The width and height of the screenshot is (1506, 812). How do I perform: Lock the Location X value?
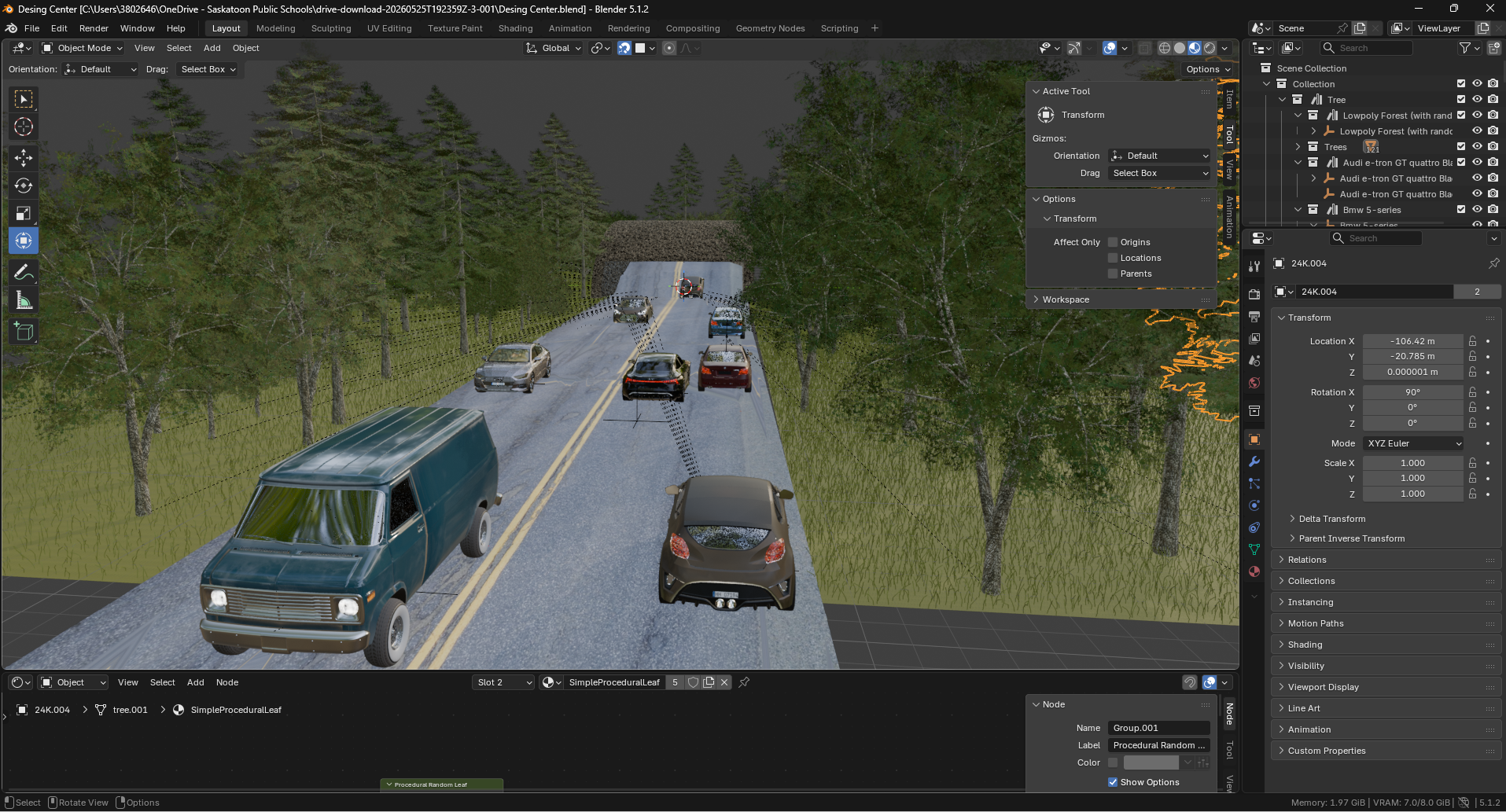tap(1472, 341)
